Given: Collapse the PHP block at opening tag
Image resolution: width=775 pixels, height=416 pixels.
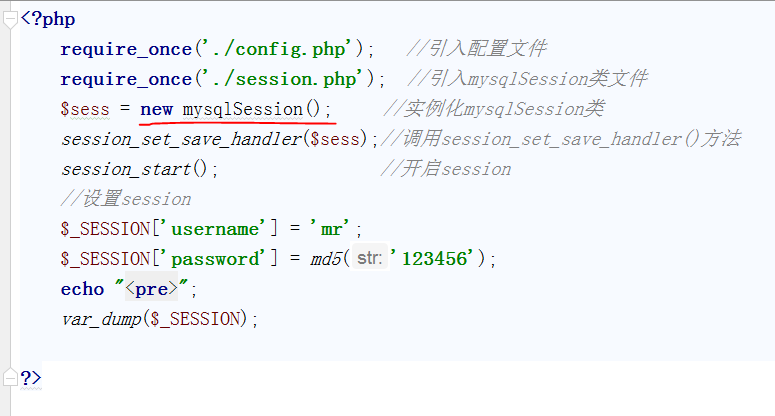Looking at the screenshot, I should pyautogui.click(x=10, y=20).
